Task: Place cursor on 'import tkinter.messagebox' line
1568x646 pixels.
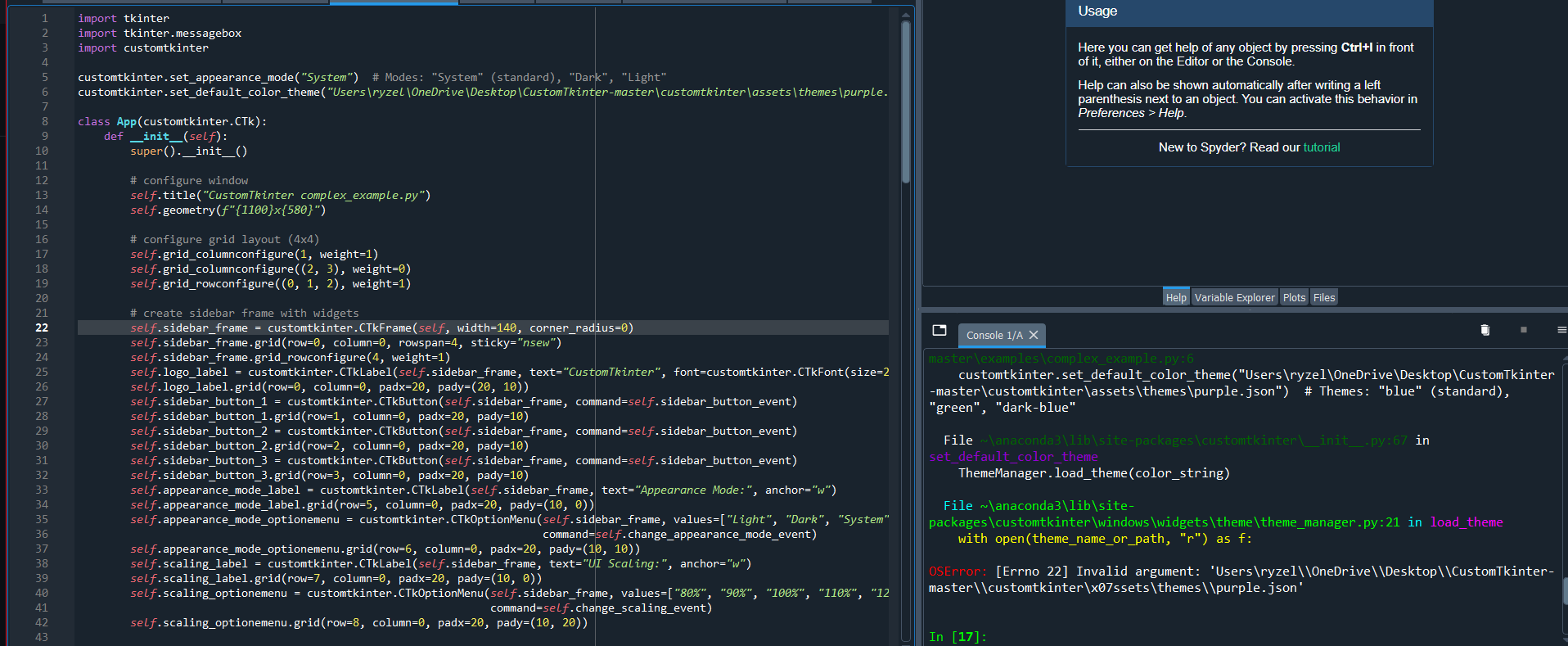Action: pos(160,33)
